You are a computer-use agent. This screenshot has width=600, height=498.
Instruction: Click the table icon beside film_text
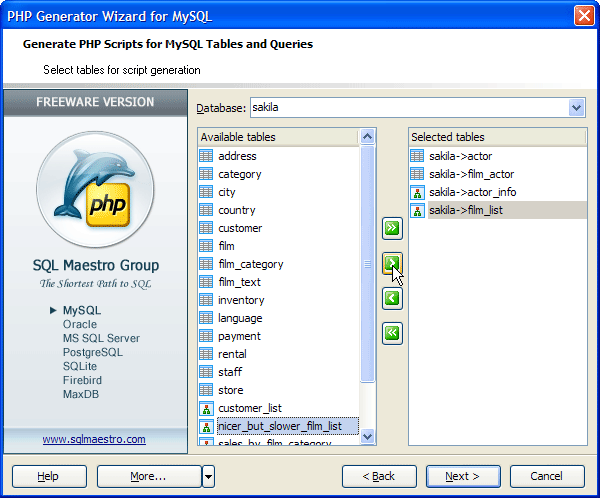click(206, 282)
